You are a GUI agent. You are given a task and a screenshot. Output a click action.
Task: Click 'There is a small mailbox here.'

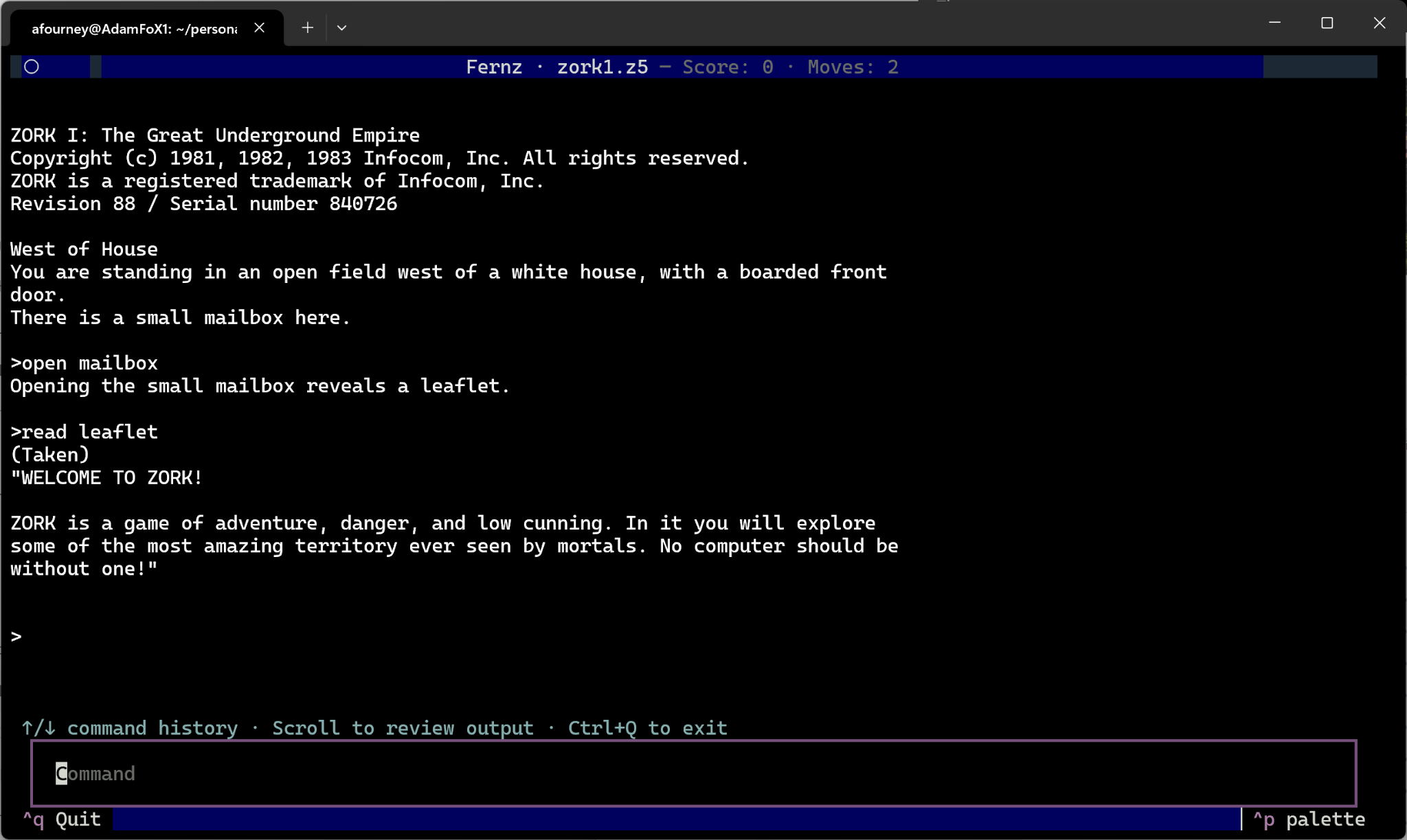coord(180,317)
